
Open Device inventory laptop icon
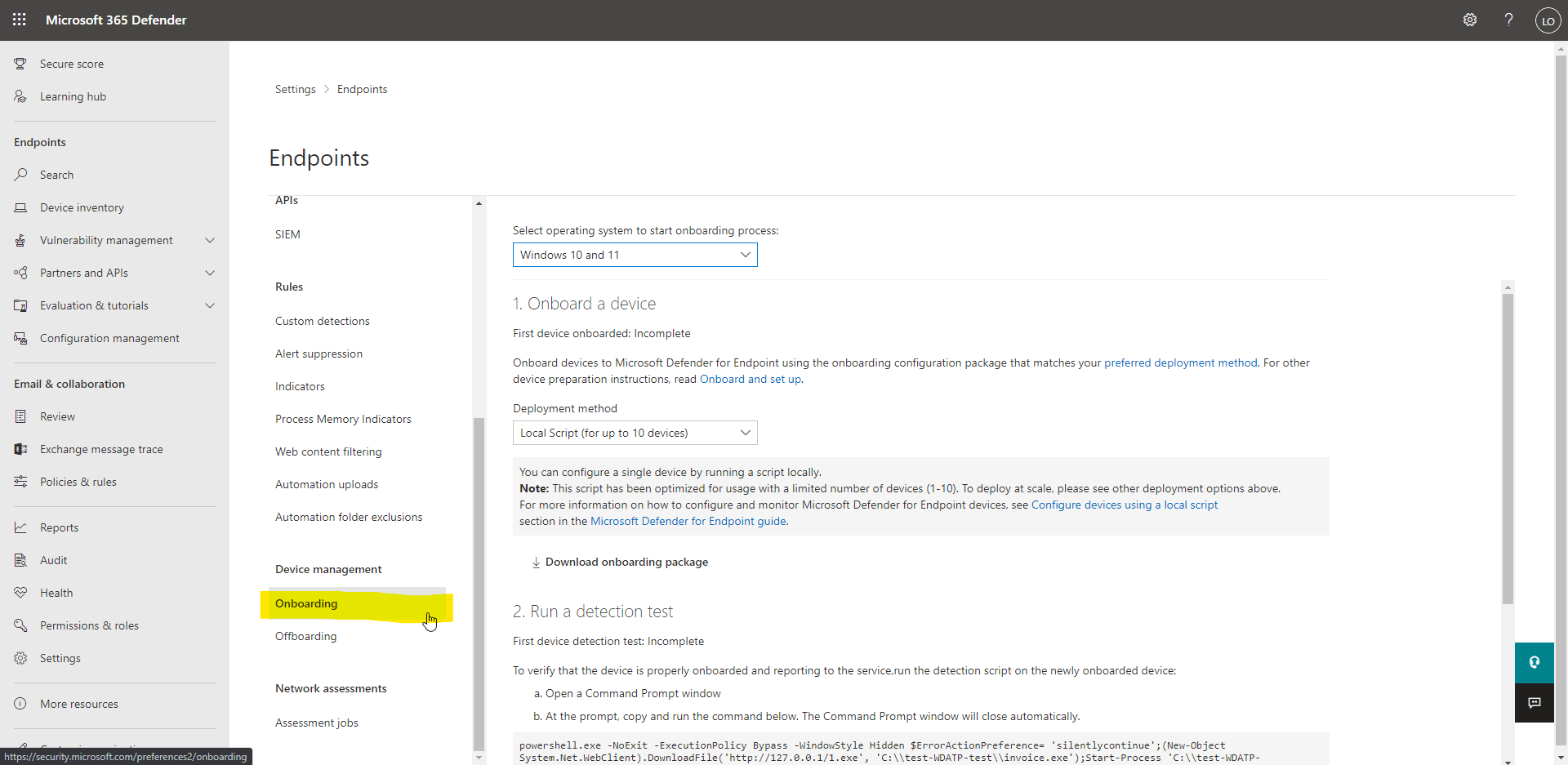tap(20, 207)
